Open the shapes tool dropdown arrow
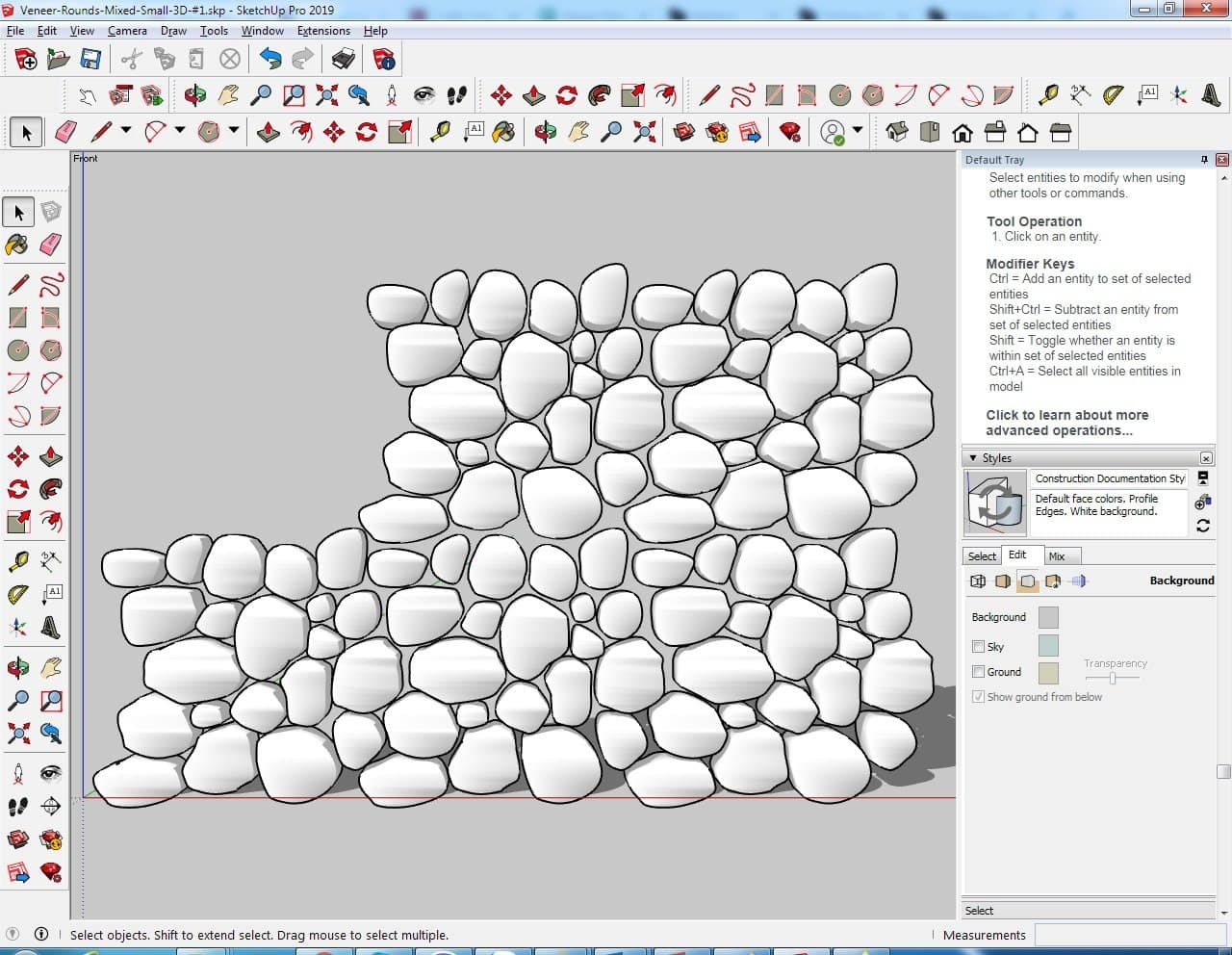This screenshot has width=1232, height=955. tap(233, 131)
